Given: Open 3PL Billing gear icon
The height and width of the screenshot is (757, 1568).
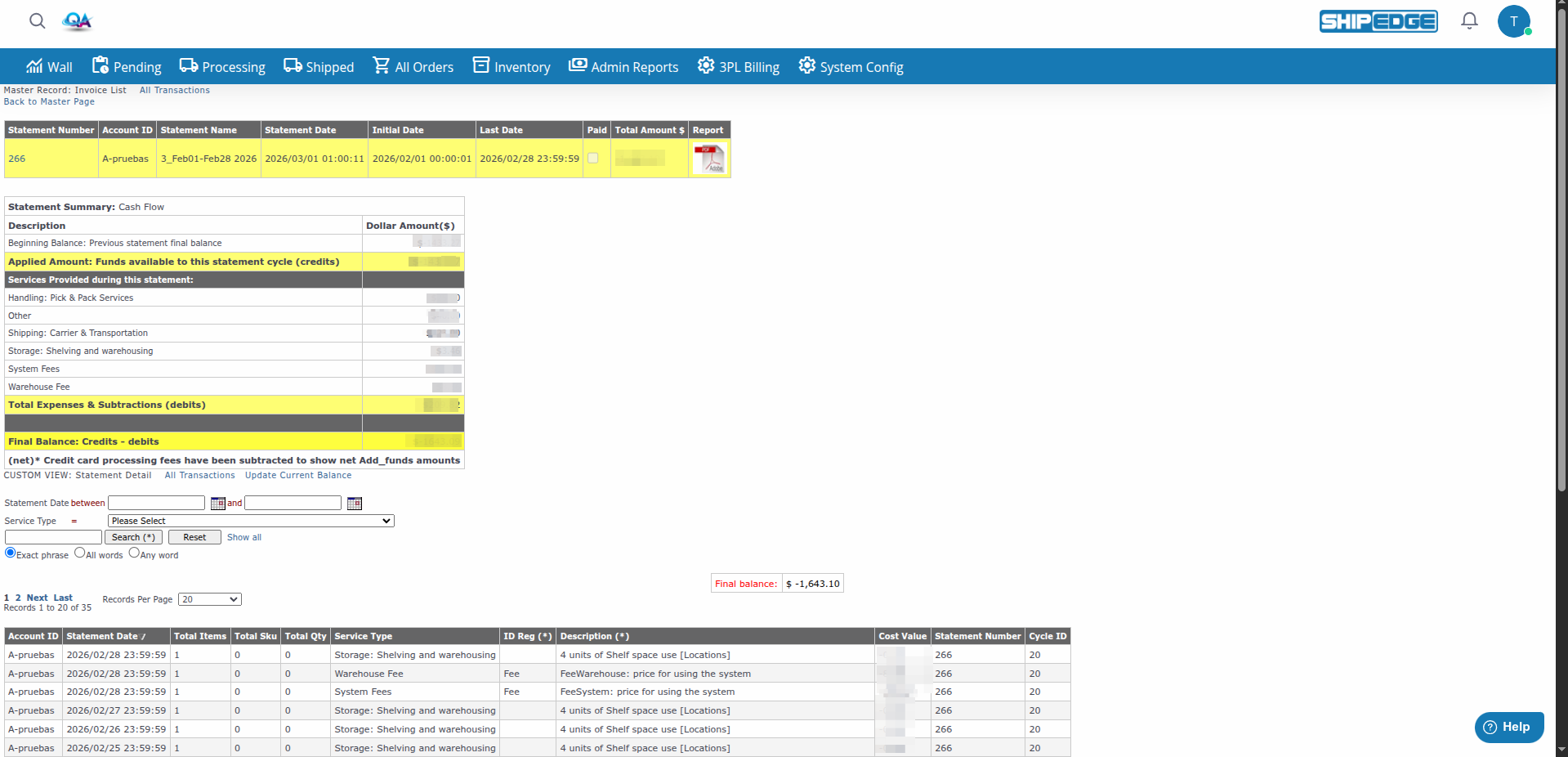Looking at the screenshot, I should (705, 65).
